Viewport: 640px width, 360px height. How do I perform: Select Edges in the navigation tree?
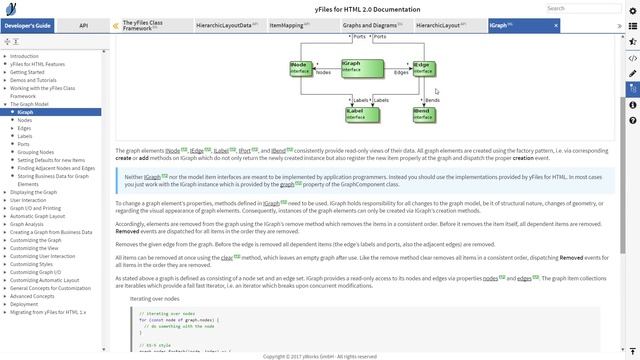coord(24,128)
